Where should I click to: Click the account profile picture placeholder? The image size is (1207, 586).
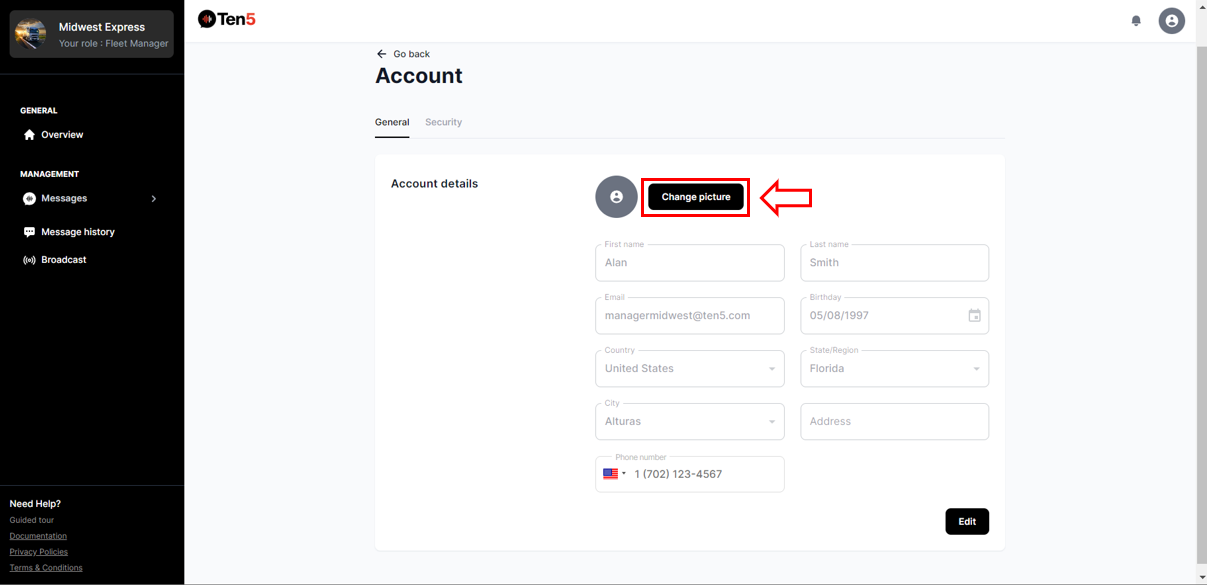pos(616,197)
